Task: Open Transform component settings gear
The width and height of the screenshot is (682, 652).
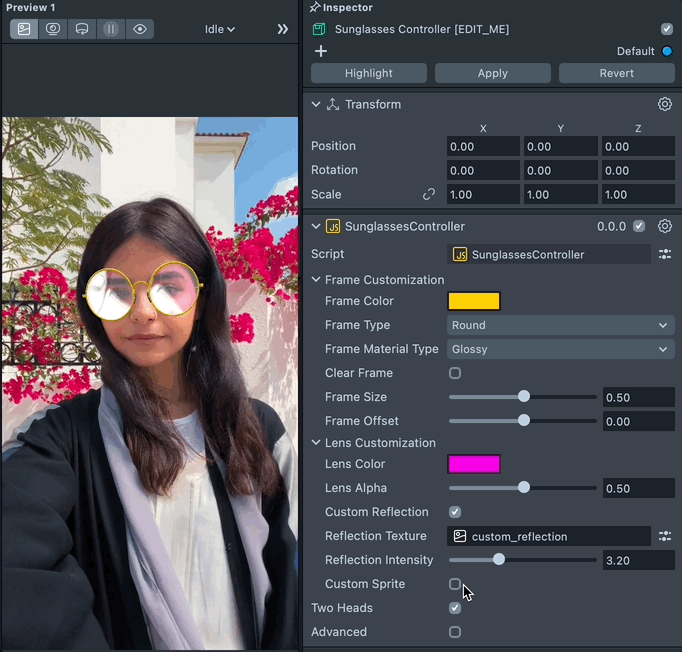Action: pyautogui.click(x=665, y=104)
